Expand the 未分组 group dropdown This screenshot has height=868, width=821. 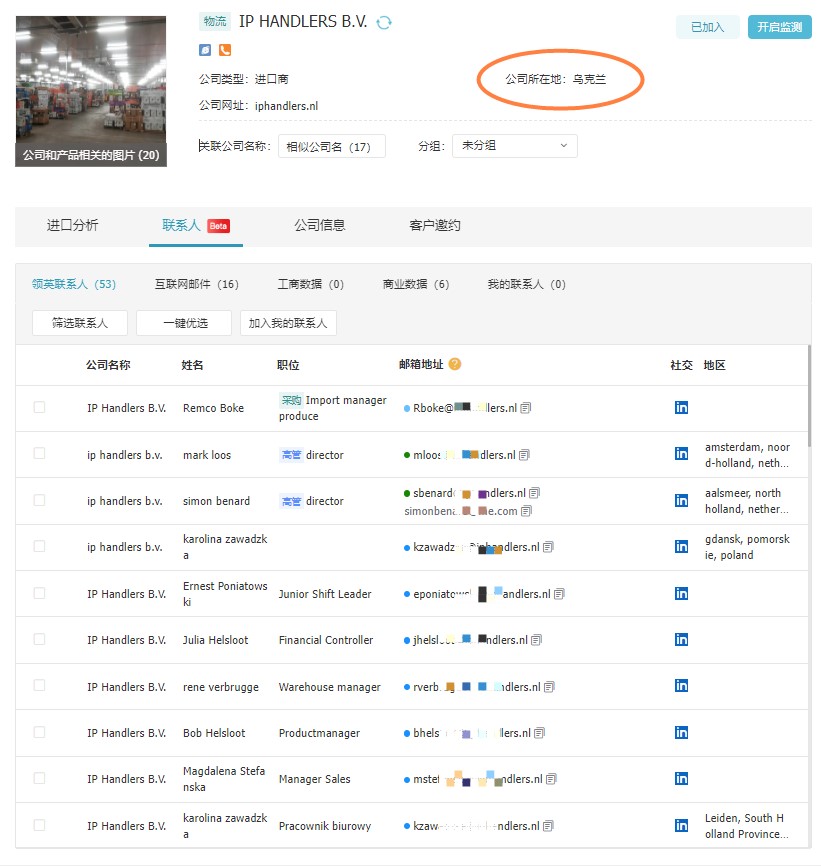pyautogui.click(x=515, y=146)
